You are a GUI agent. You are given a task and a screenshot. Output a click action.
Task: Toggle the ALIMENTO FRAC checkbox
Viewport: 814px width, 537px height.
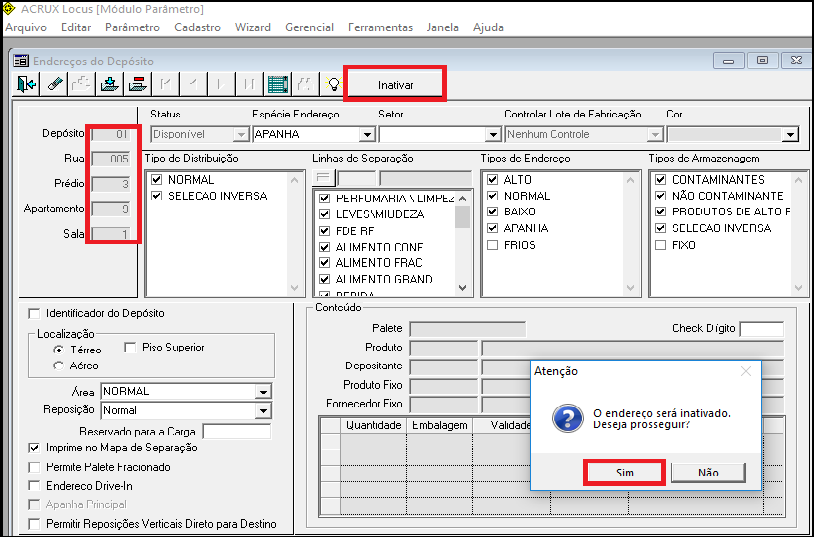tap(324, 263)
